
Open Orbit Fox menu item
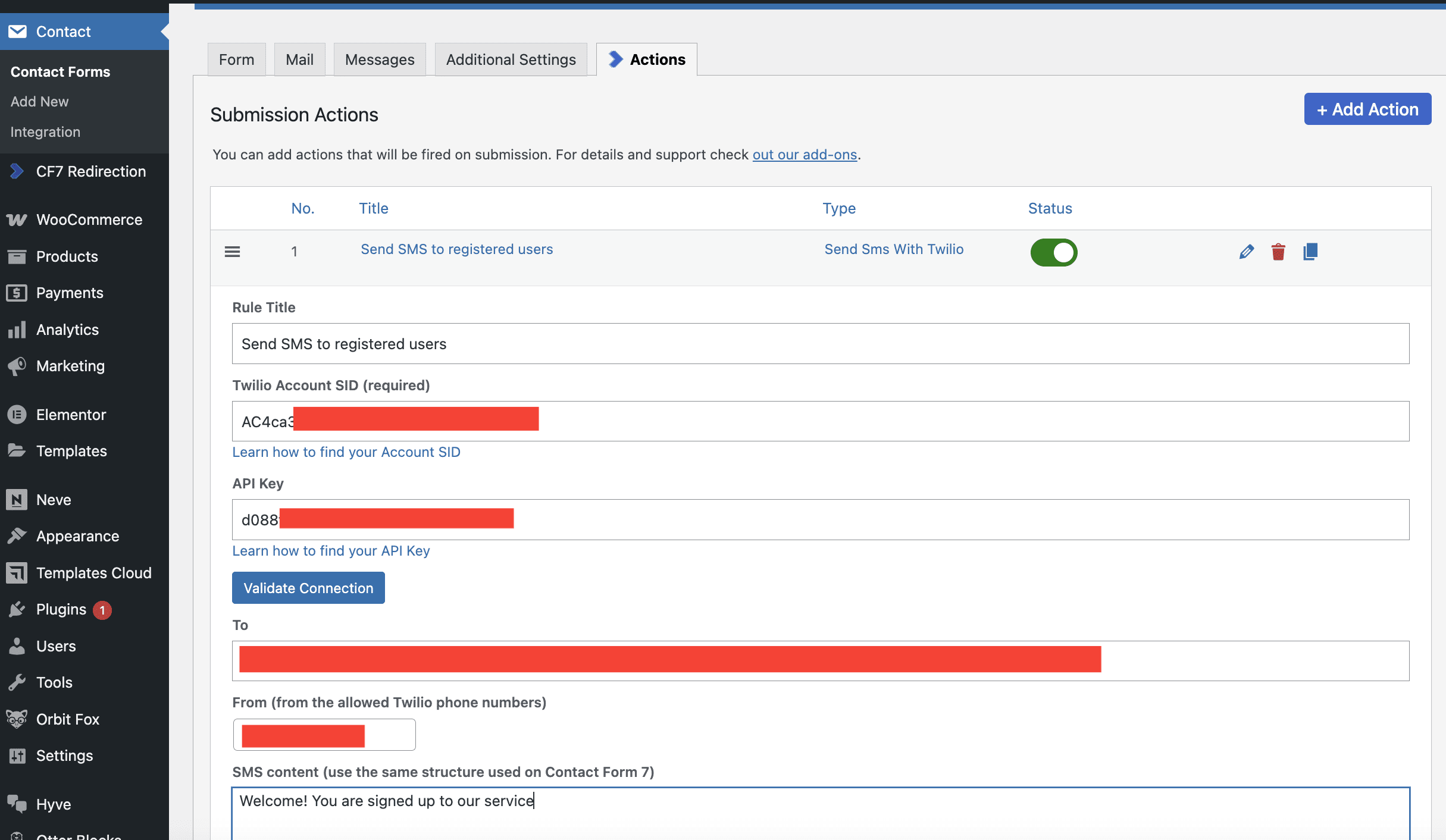click(67, 719)
